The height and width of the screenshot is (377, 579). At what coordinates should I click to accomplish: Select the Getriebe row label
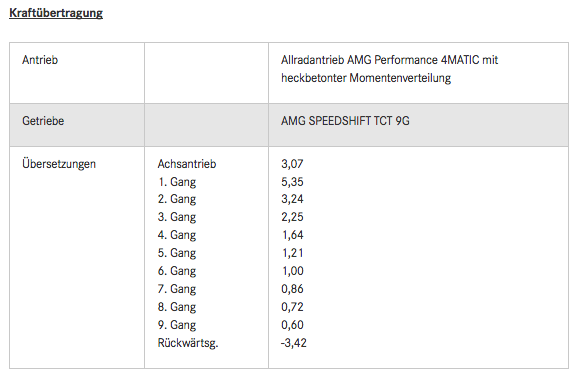(x=43, y=121)
